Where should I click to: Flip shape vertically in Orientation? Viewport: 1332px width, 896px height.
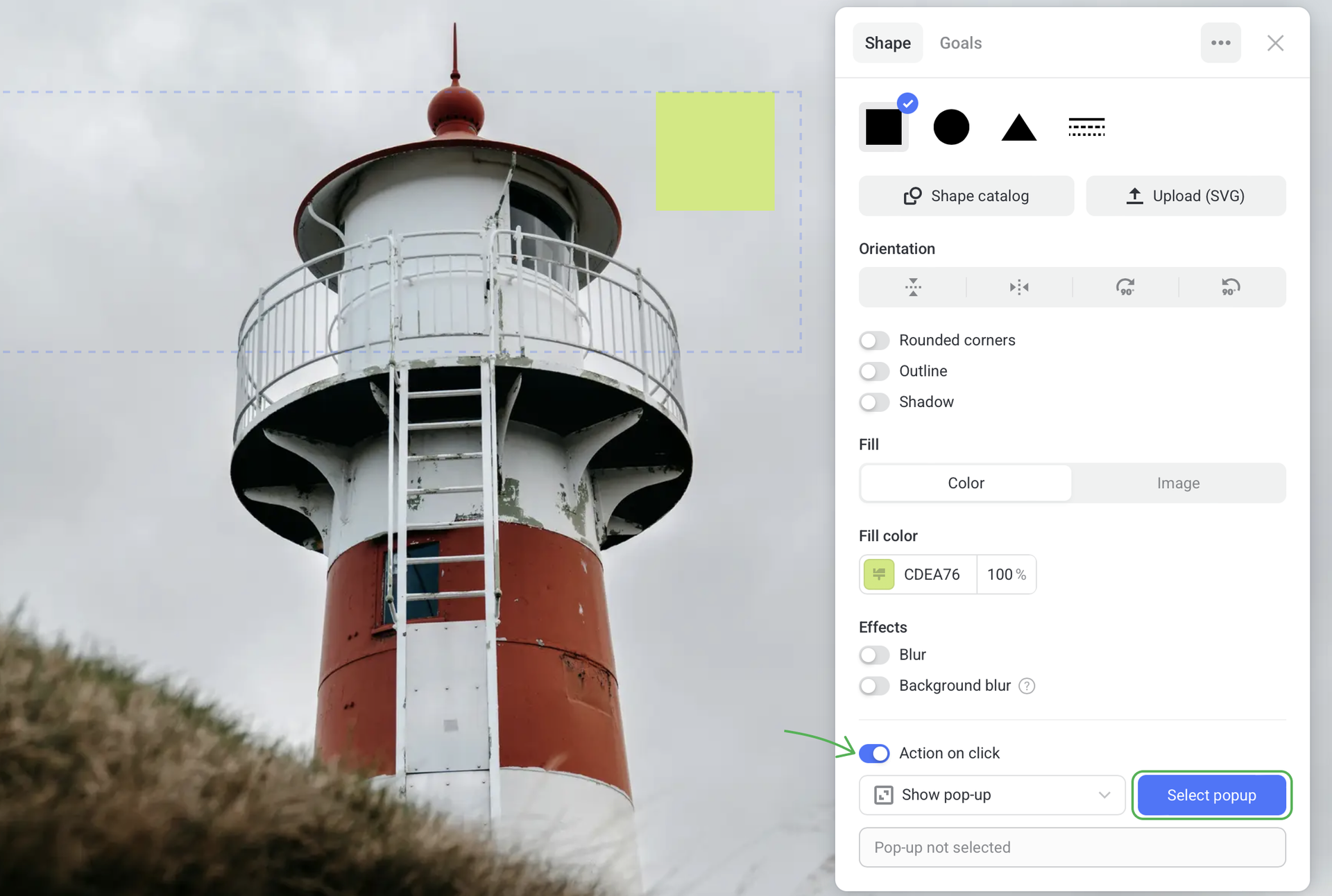point(913,287)
